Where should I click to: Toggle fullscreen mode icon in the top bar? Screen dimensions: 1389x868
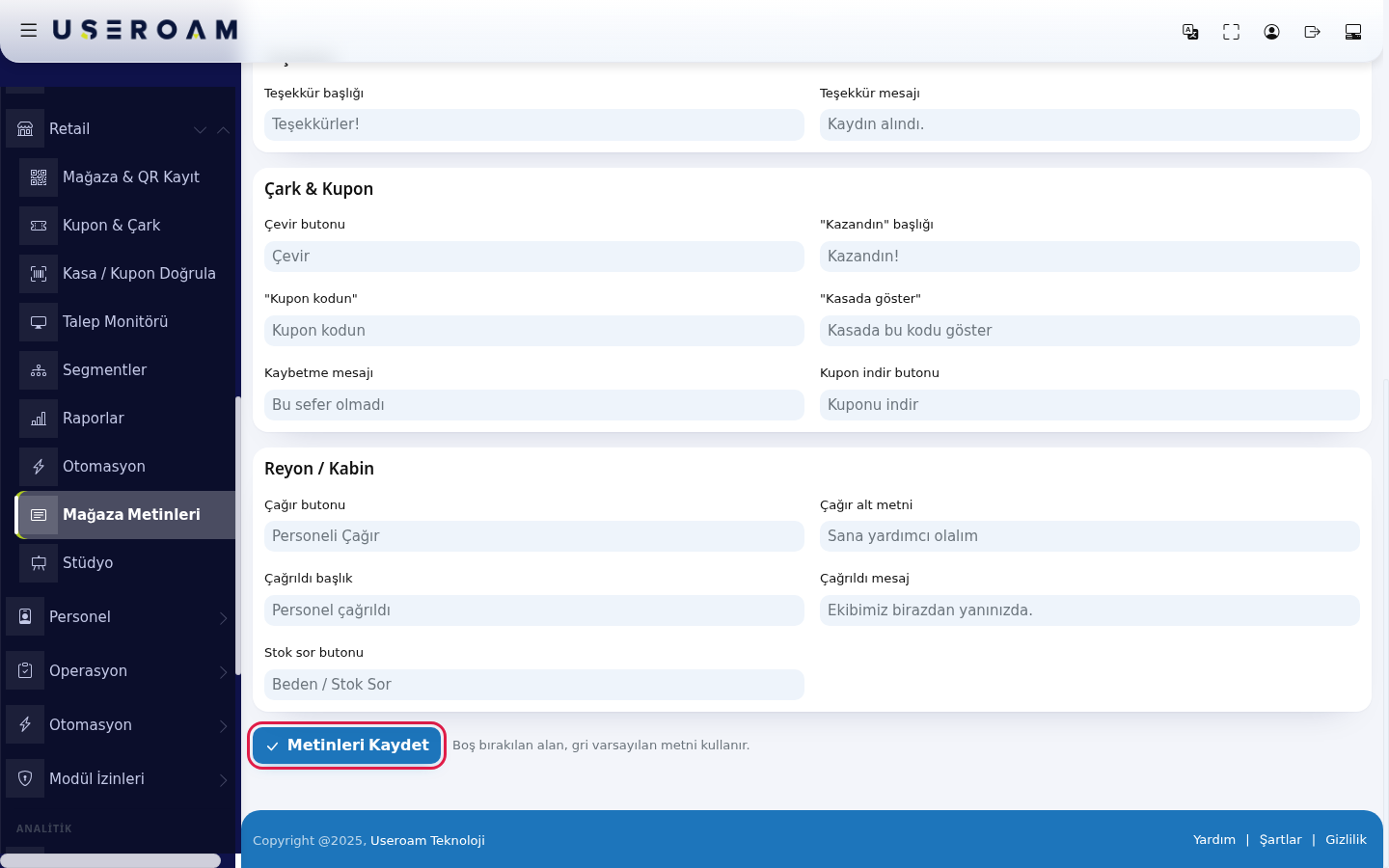[x=1231, y=32]
